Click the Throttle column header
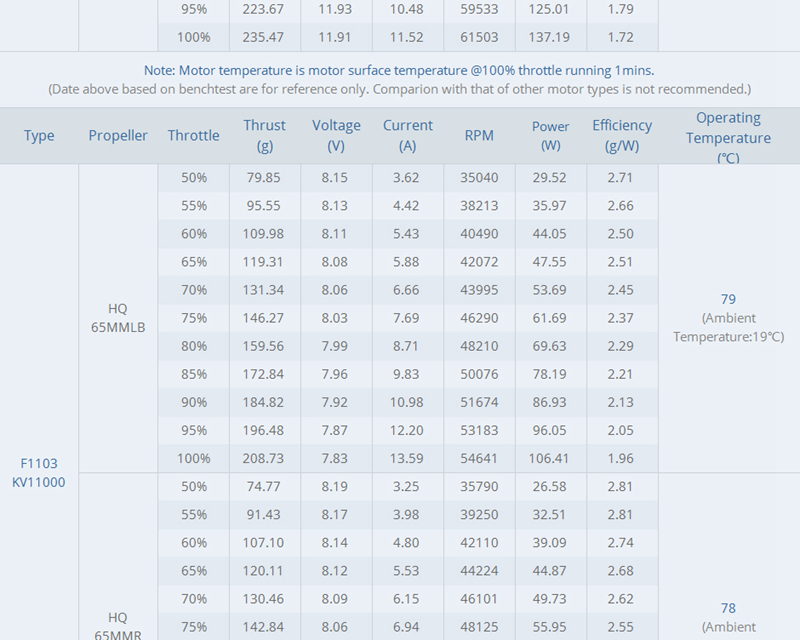 (x=194, y=135)
